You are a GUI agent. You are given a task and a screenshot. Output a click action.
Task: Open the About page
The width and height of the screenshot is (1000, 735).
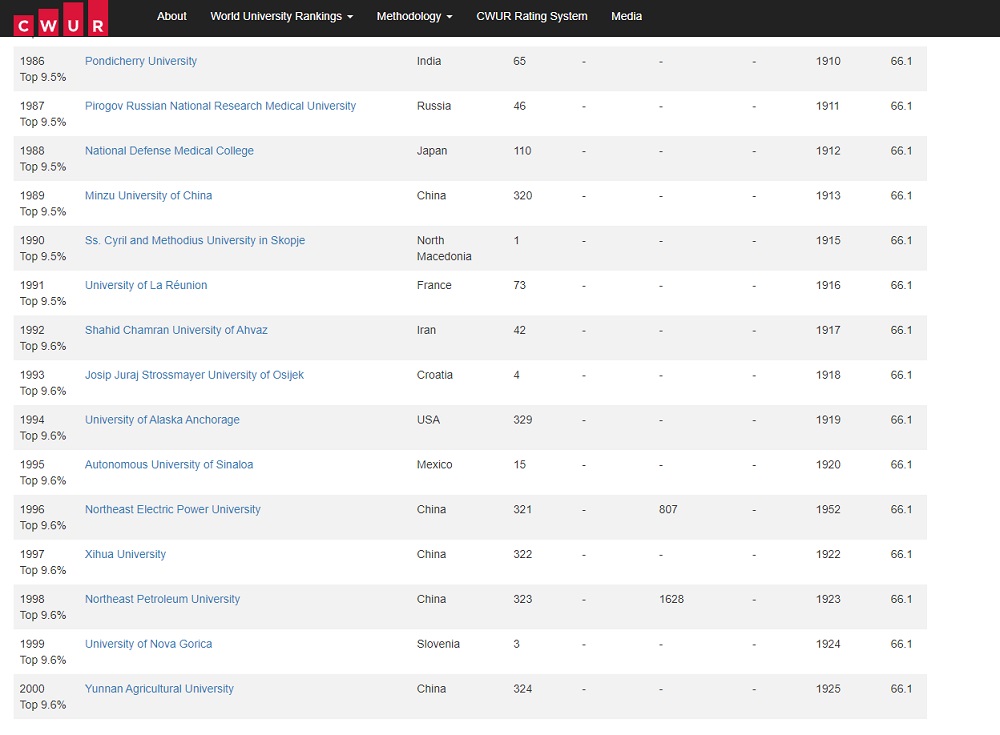tap(172, 16)
